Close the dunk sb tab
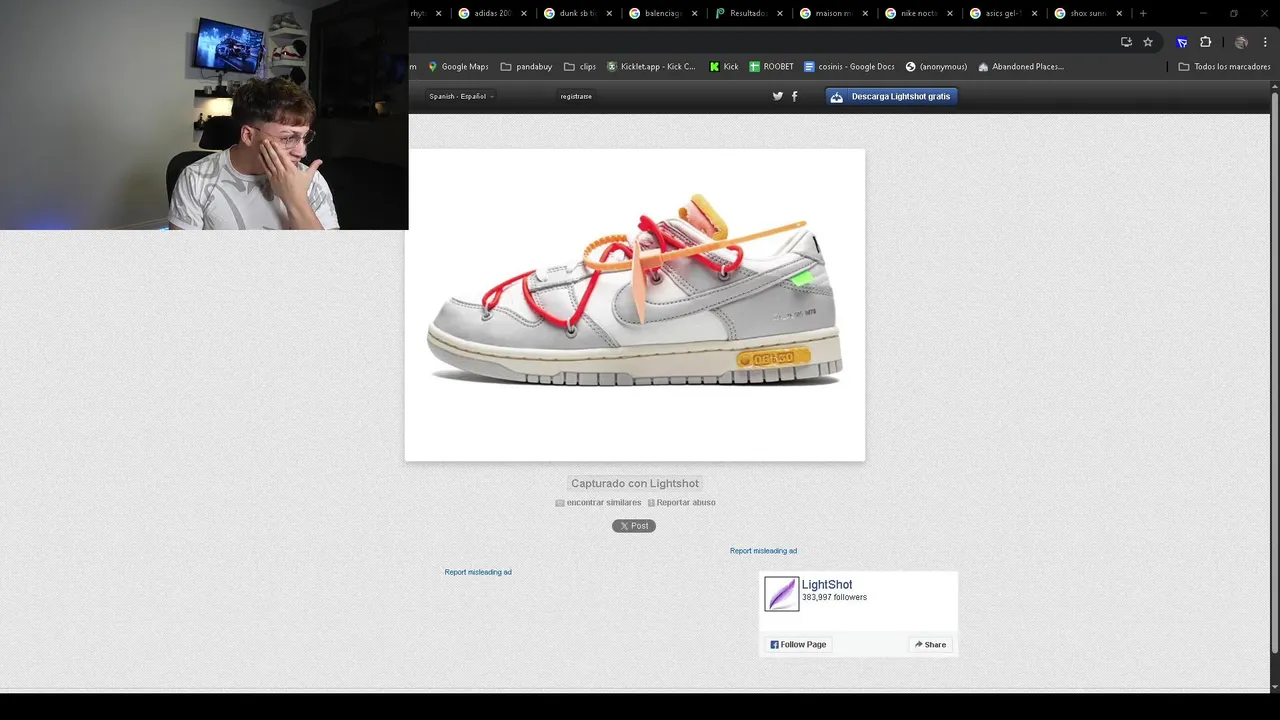 point(609,13)
